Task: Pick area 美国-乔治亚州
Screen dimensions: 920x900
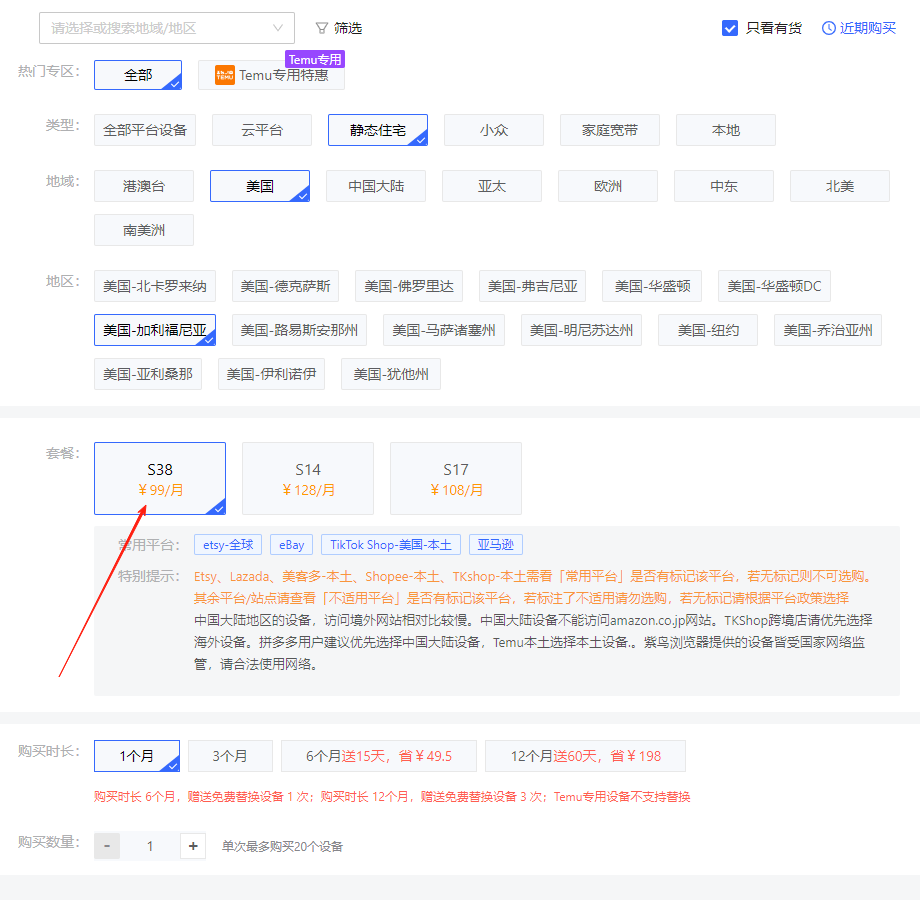Action: pos(828,330)
